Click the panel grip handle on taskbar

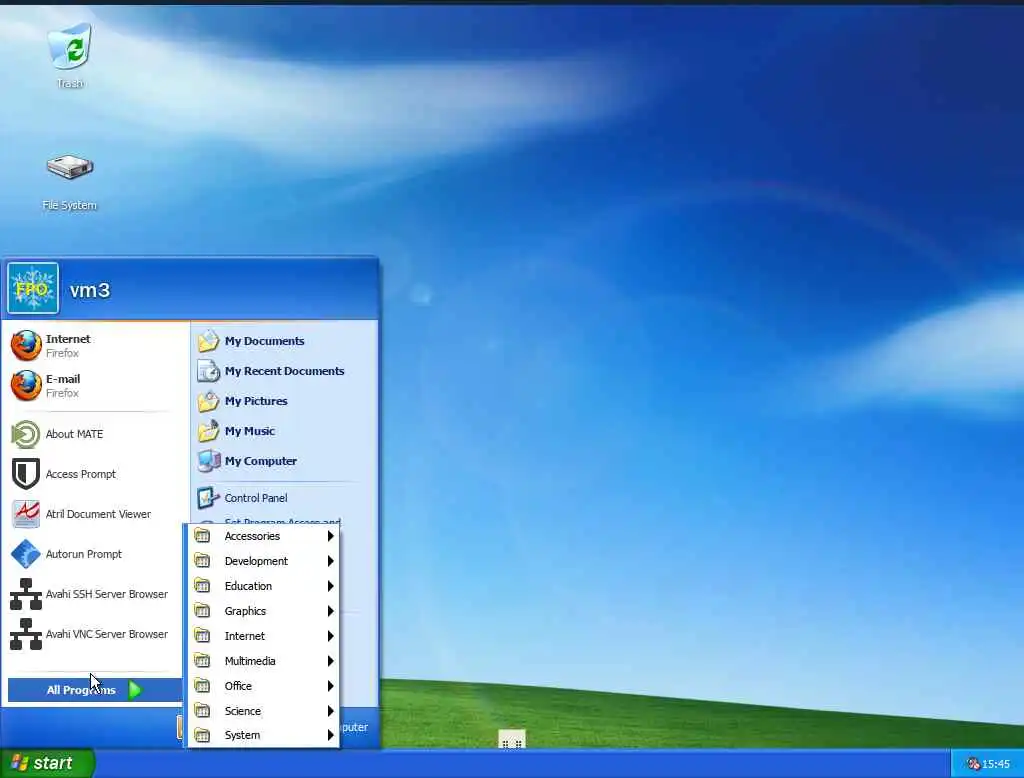512,739
